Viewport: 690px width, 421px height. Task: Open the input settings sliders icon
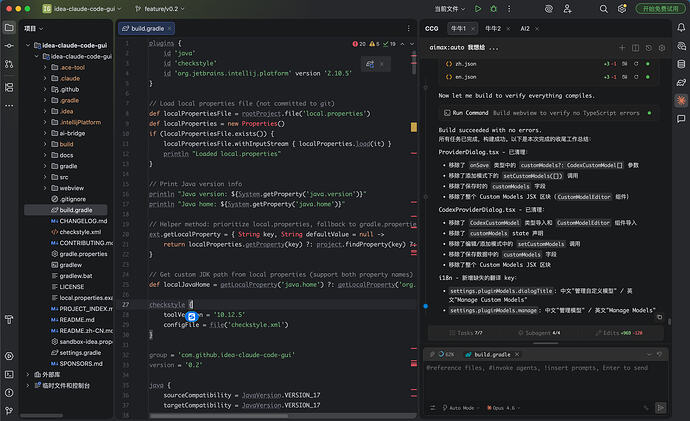coord(433,408)
